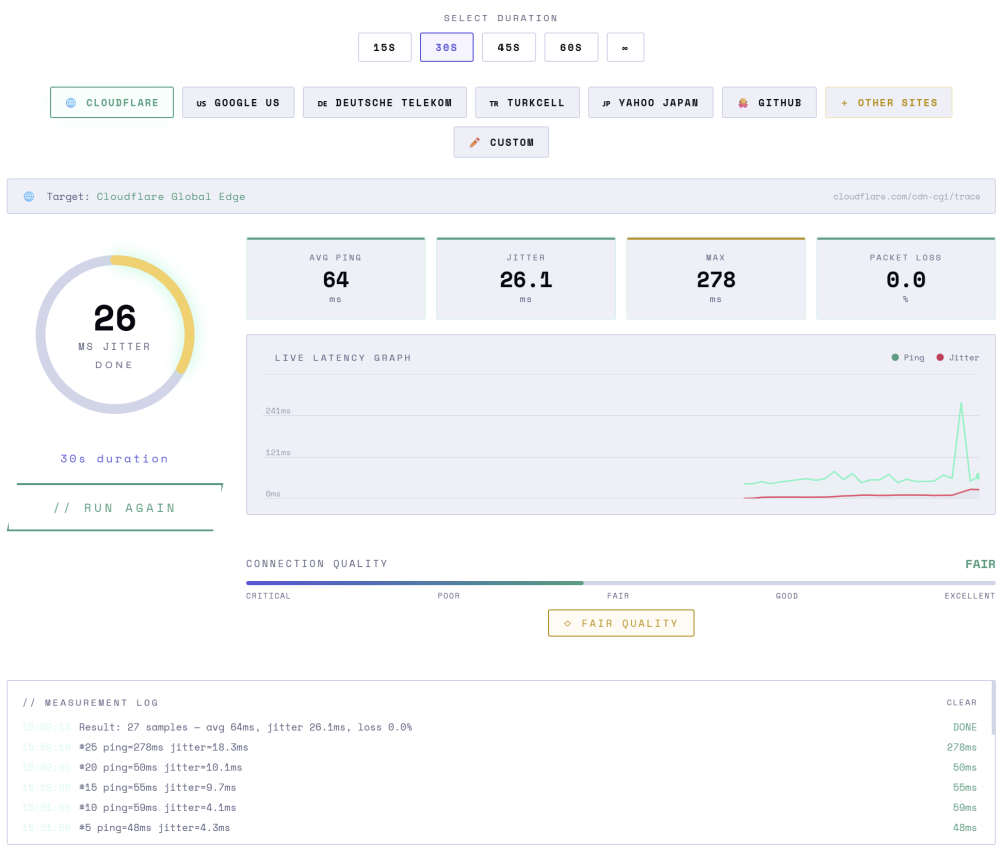Select the 15S duration option

(x=385, y=47)
